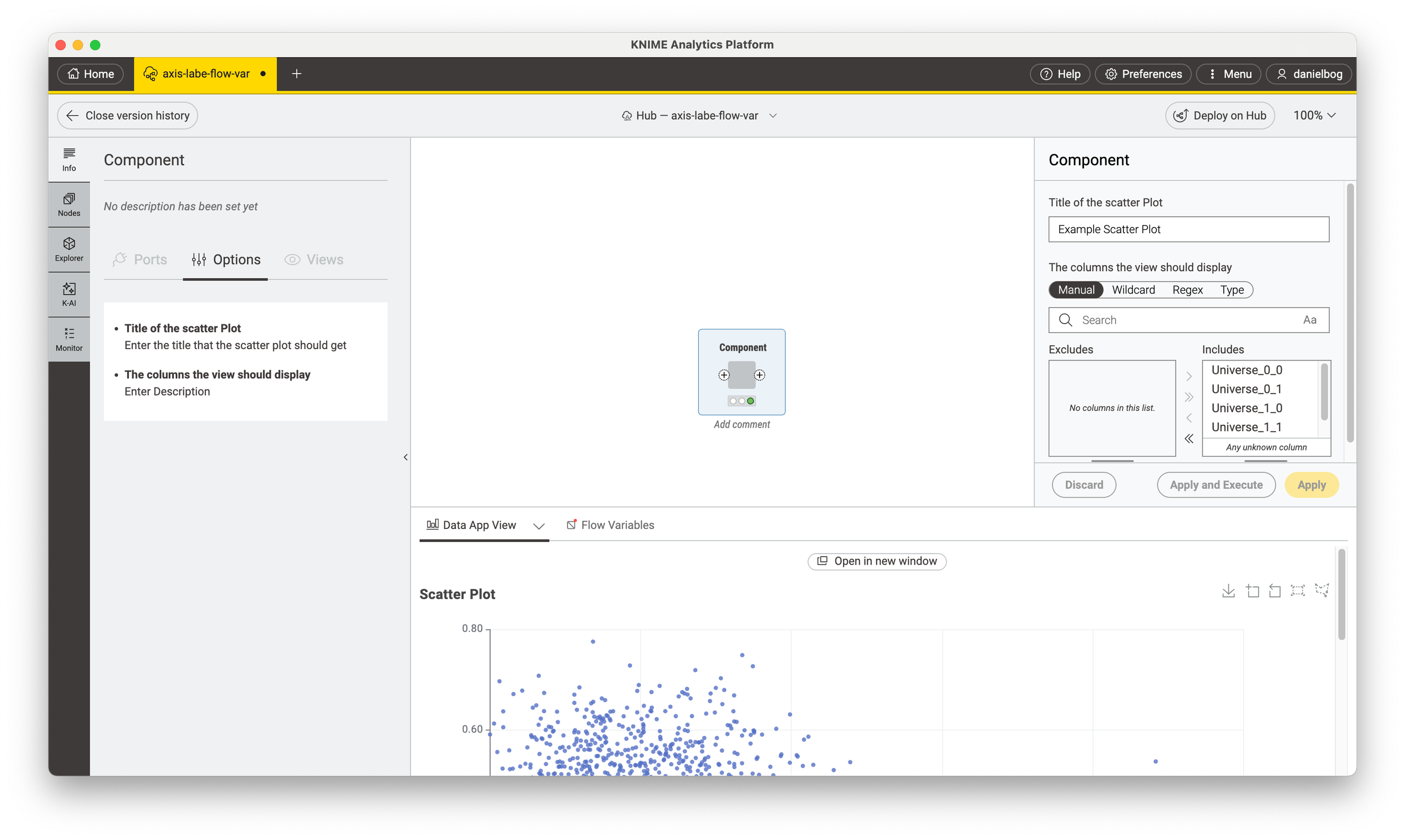This screenshot has height=840, width=1405.
Task: Select Universe_1_0 in Includes list
Action: (x=1261, y=408)
